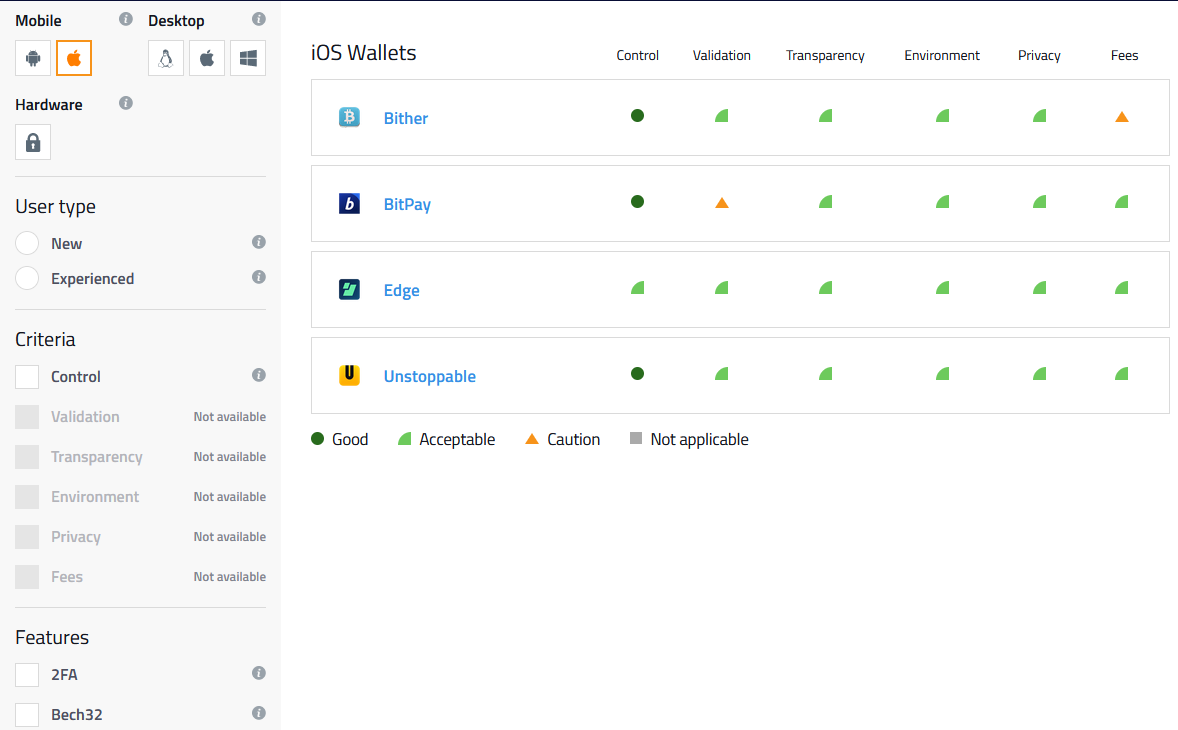The width and height of the screenshot is (1178, 730).
Task: Select the Android mobile platform icon
Action: [33, 59]
